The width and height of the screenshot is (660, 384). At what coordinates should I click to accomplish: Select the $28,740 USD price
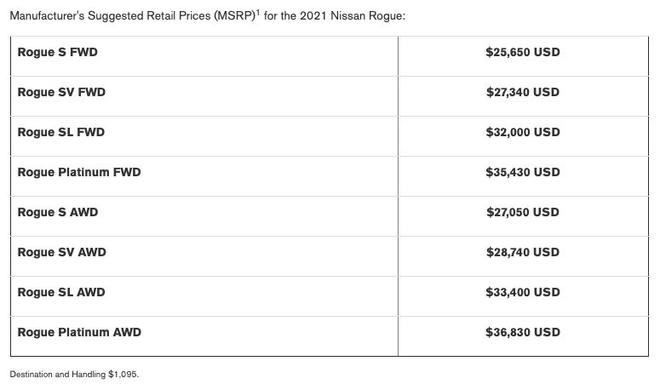(x=523, y=252)
